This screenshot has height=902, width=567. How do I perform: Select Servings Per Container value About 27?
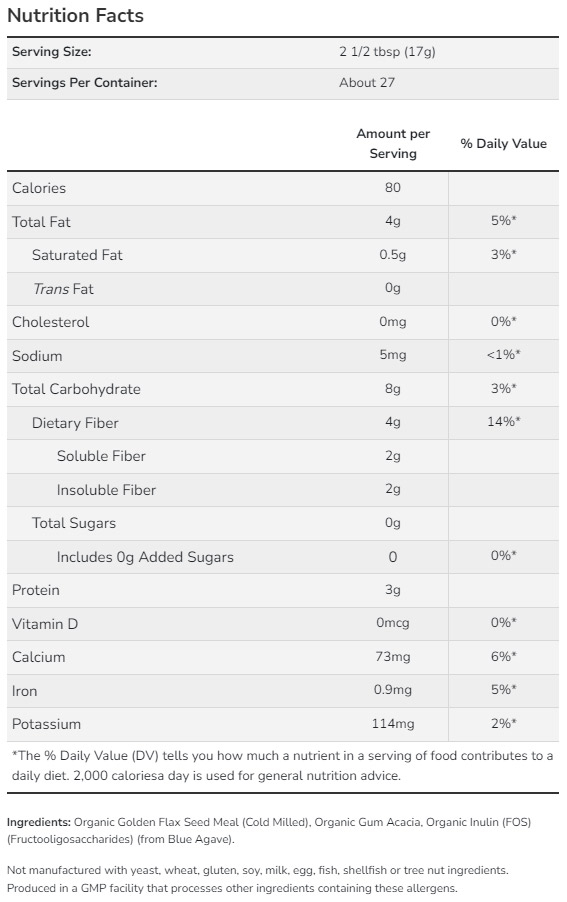(367, 82)
